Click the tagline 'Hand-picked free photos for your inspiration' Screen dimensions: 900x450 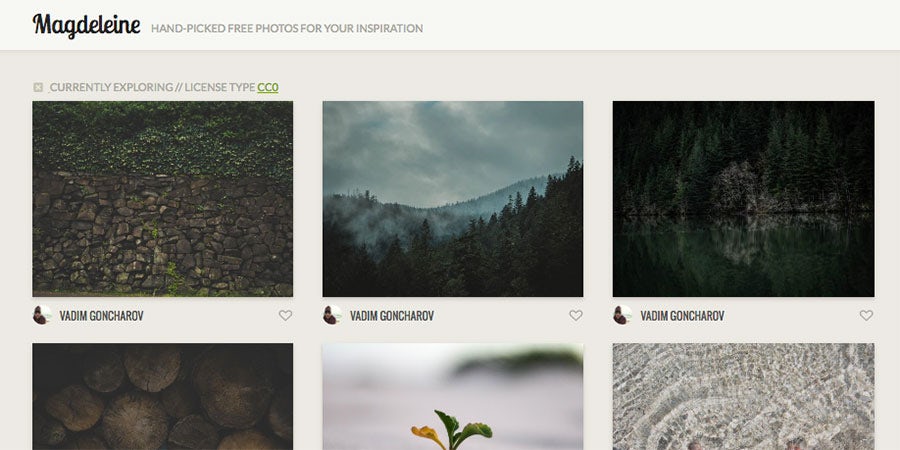point(287,28)
